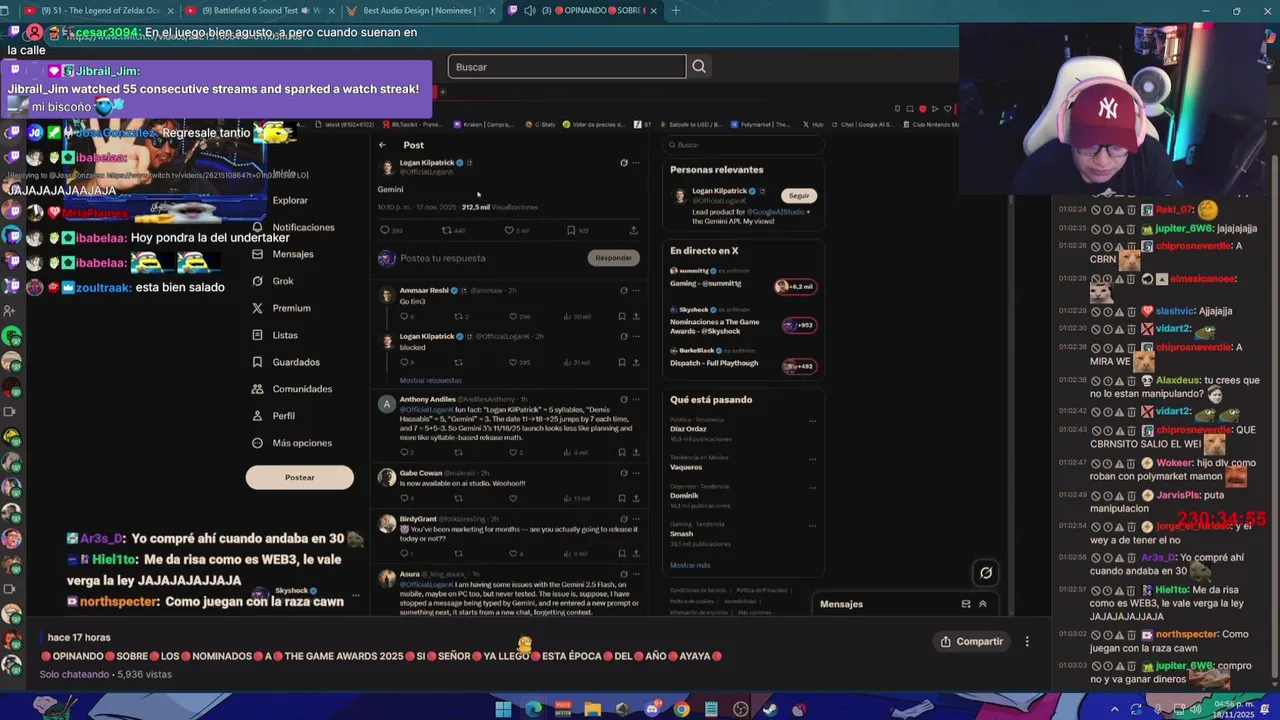Open Google Chrome from the taskbar
Screen dimensions: 1280x720
coord(682,709)
